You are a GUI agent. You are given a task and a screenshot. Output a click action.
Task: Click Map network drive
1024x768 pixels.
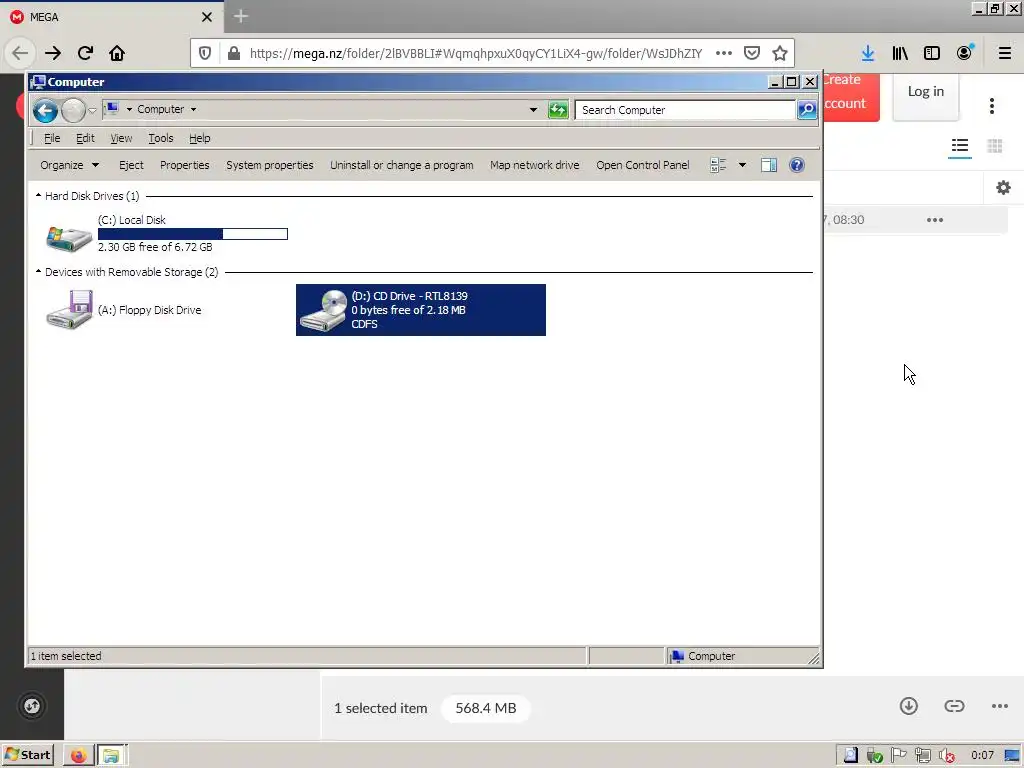tap(535, 165)
